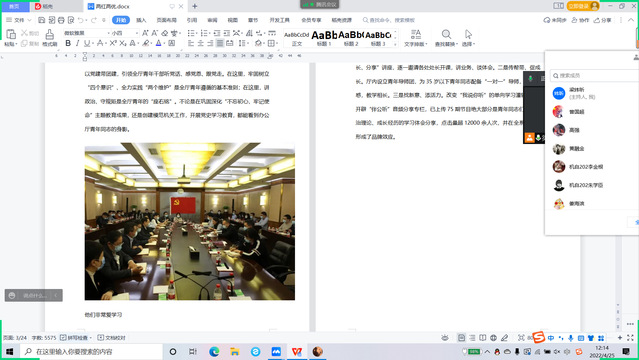Open the font name dropdown
Viewport: 639px width, 360px height.
(87, 33)
